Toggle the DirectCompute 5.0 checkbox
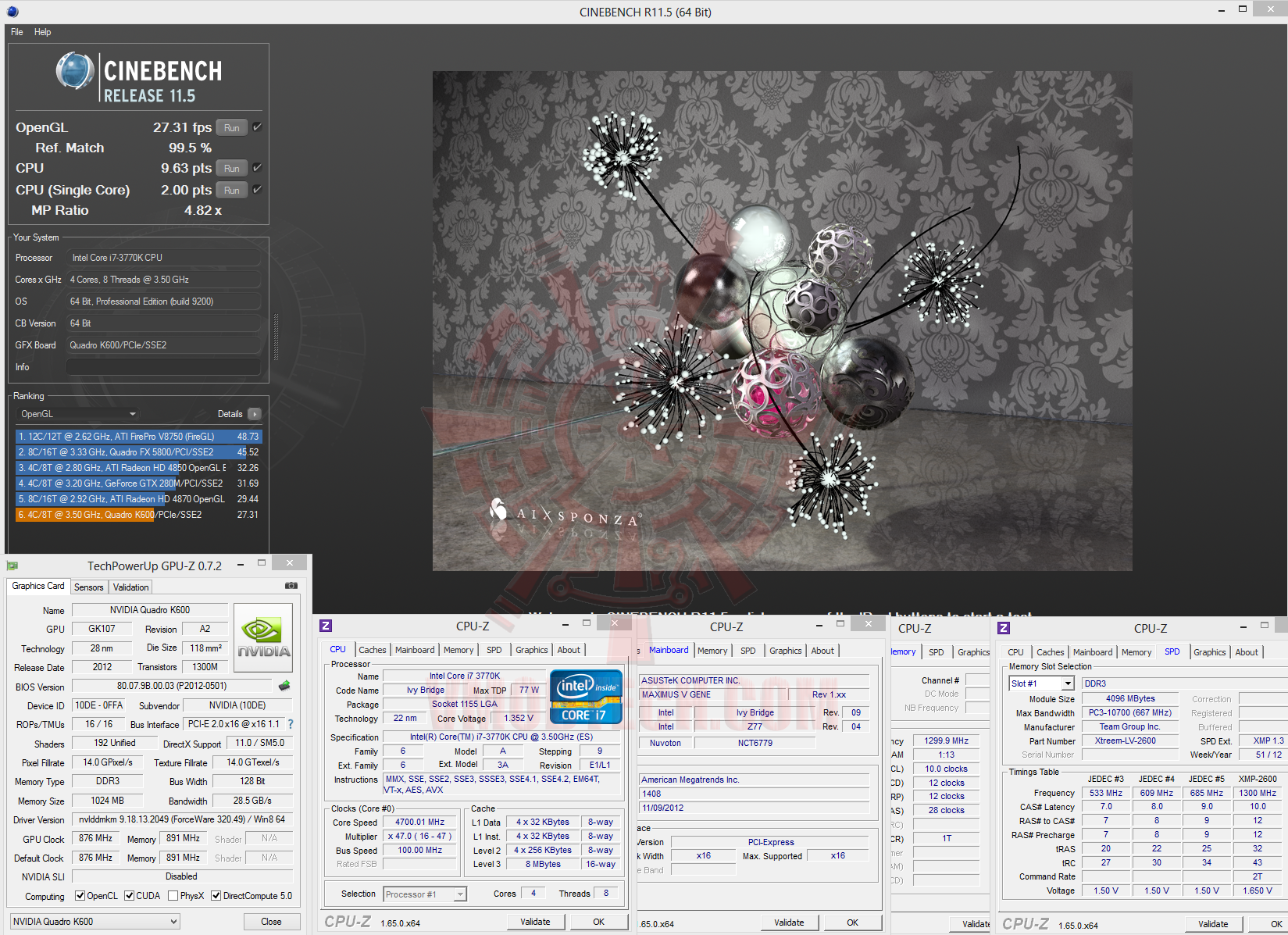This screenshot has width=1288, height=935. pos(216,896)
